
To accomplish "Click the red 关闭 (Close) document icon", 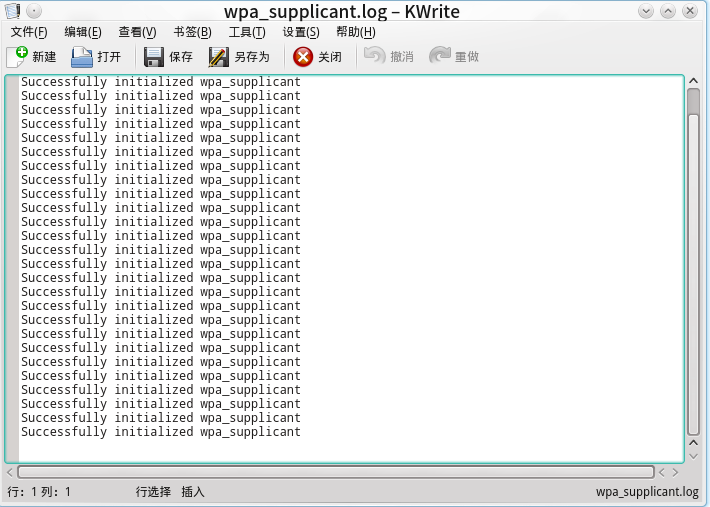I will pyautogui.click(x=303, y=57).
